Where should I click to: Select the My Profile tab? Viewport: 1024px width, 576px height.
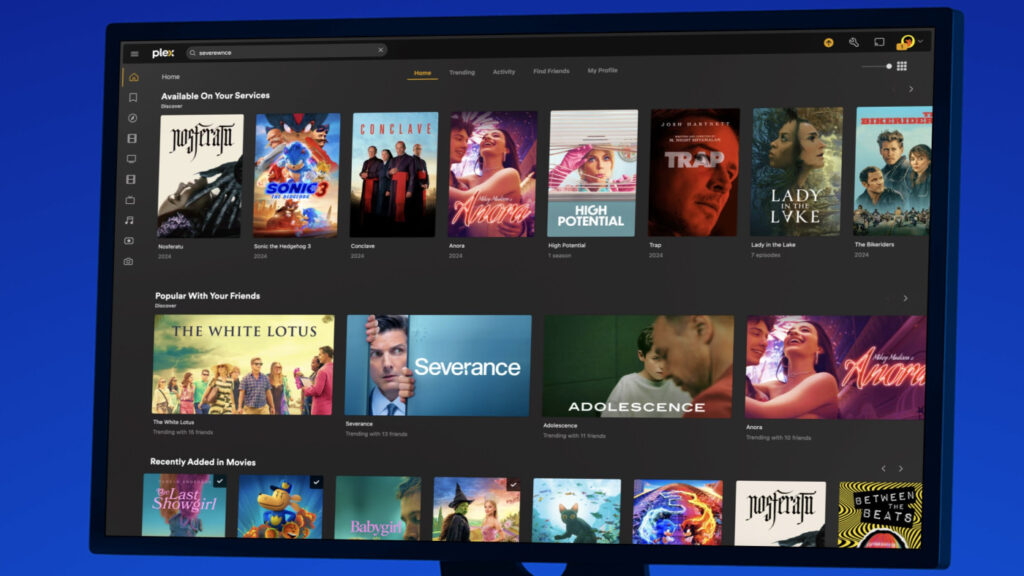point(602,71)
